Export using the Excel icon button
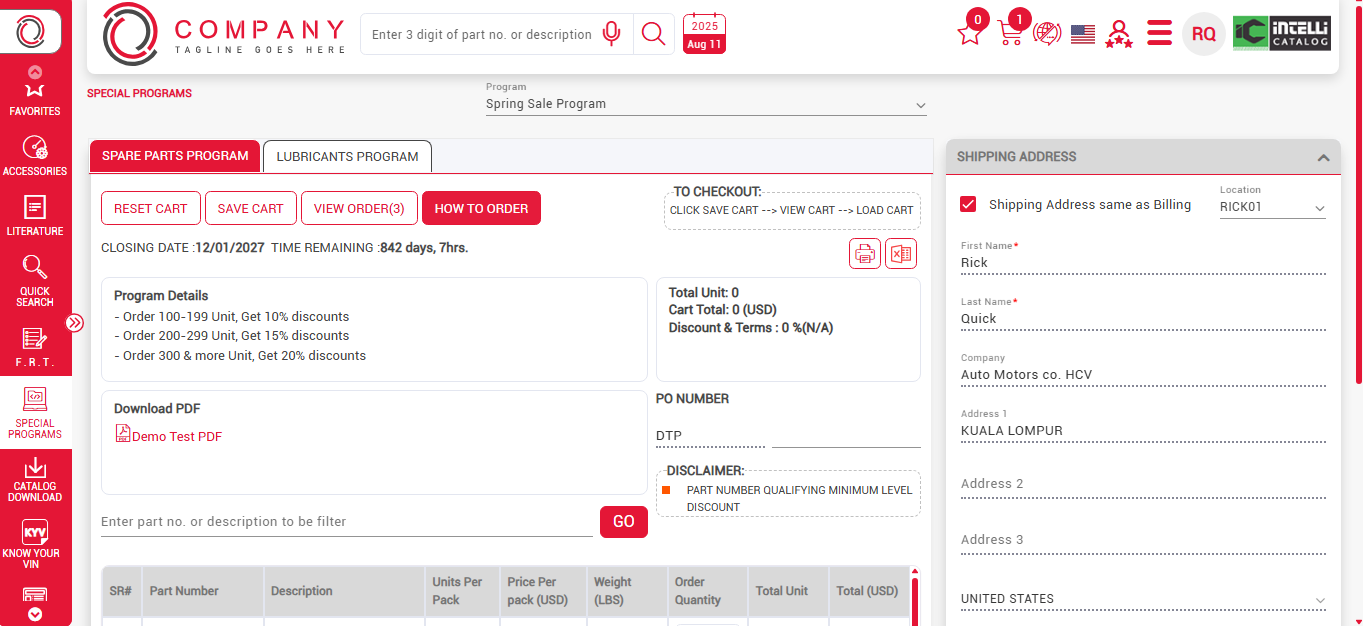This screenshot has width=1363, height=626. (901, 254)
